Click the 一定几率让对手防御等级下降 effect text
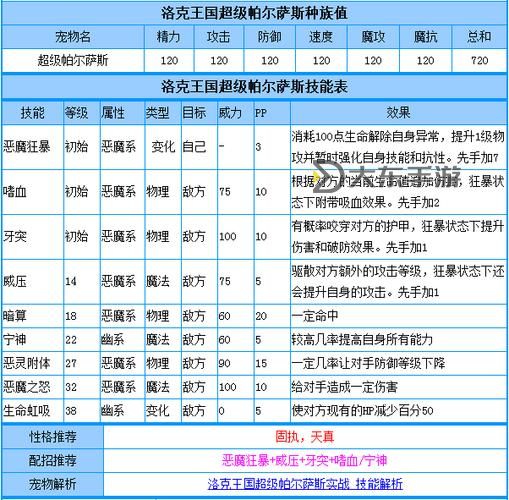Screen dimensions: 509x500 (x=368, y=363)
